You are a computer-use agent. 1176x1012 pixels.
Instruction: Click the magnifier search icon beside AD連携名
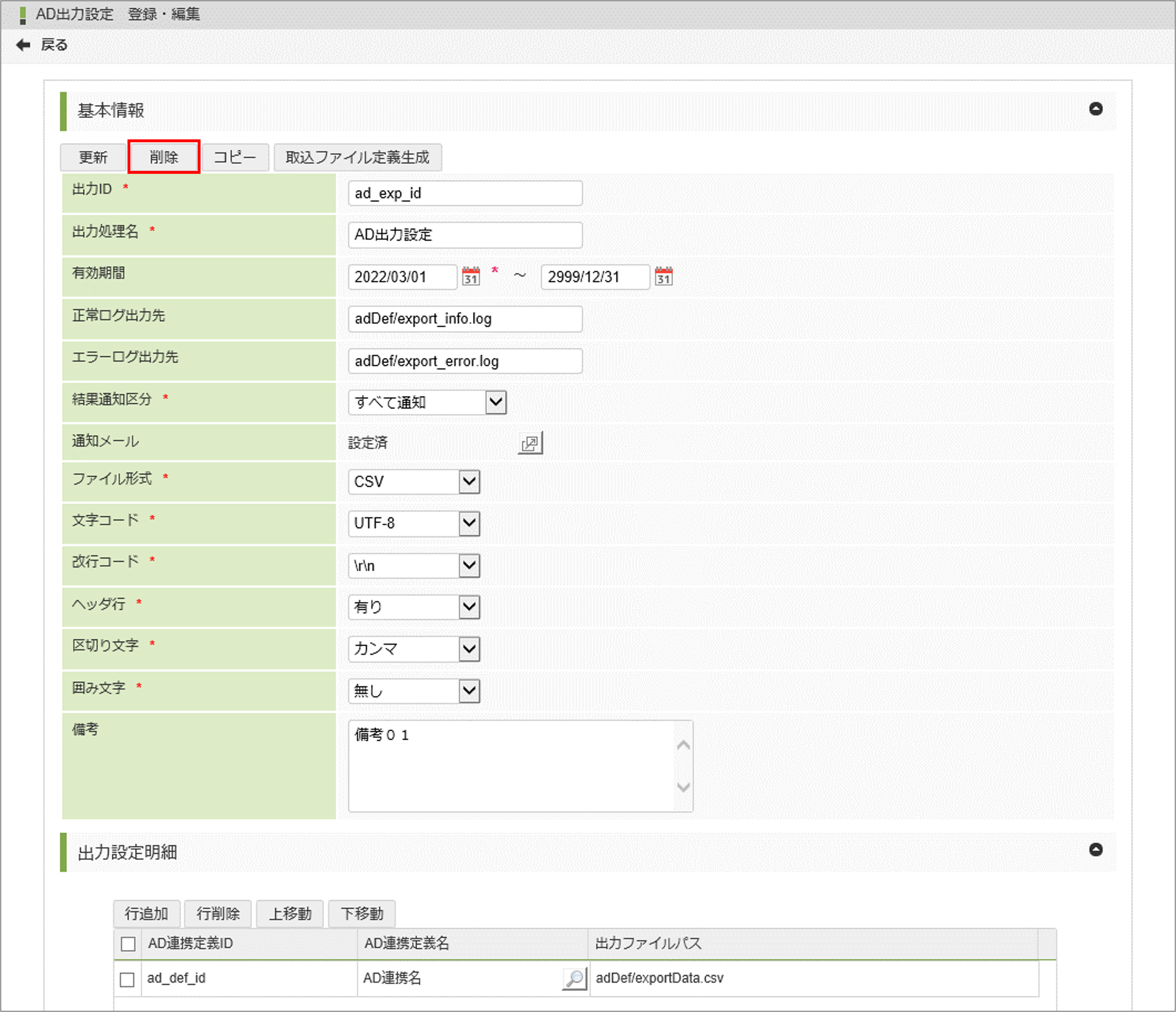coord(574,978)
